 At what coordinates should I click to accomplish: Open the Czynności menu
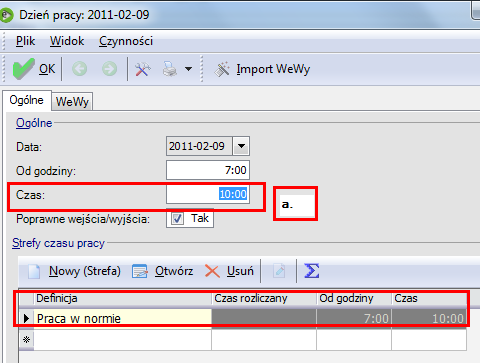(x=126, y=41)
